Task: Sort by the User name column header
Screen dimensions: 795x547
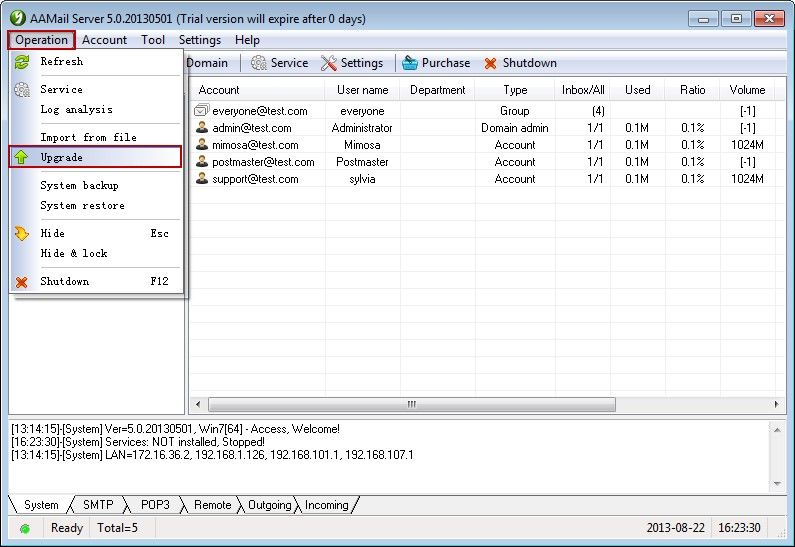Action: click(363, 90)
